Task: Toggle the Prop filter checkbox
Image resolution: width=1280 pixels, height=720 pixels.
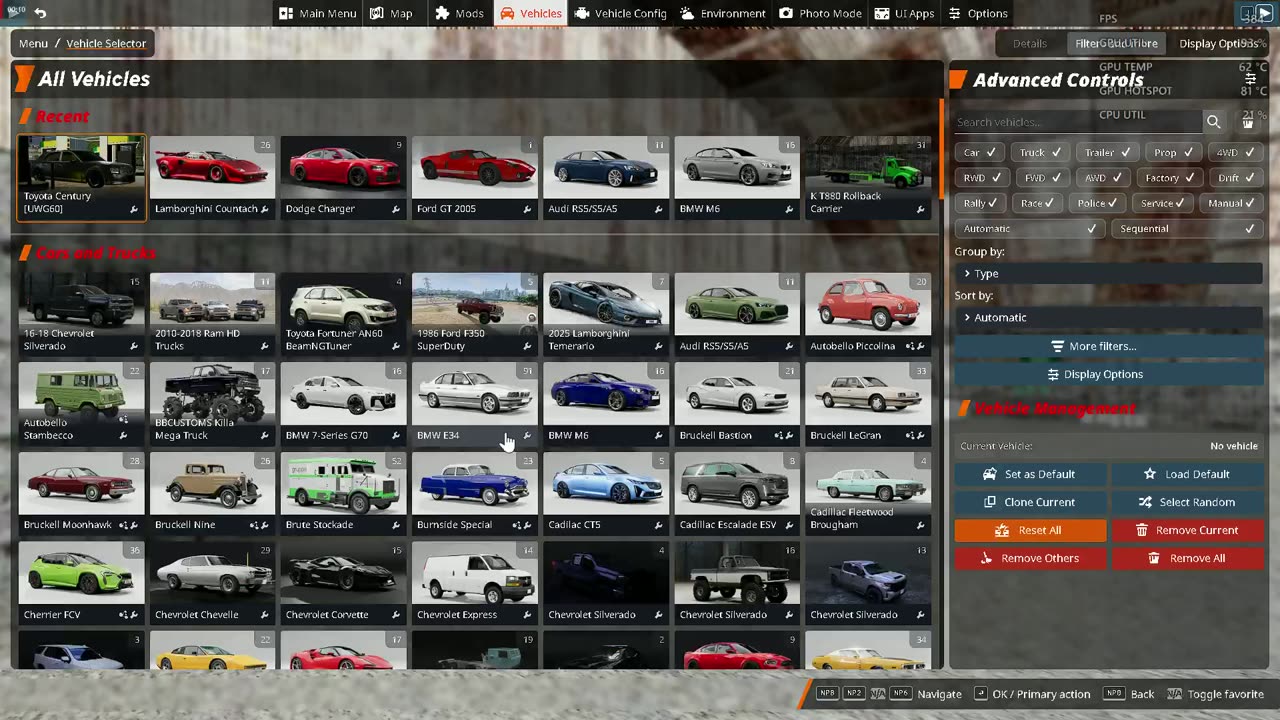Action: tap(1173, 153)
